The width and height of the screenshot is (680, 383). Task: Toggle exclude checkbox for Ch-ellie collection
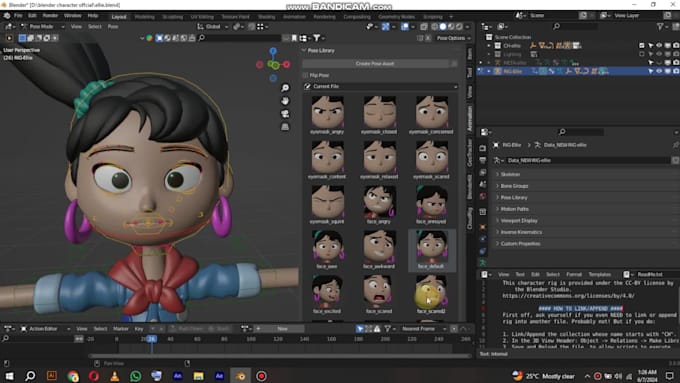tap(642, 46)
